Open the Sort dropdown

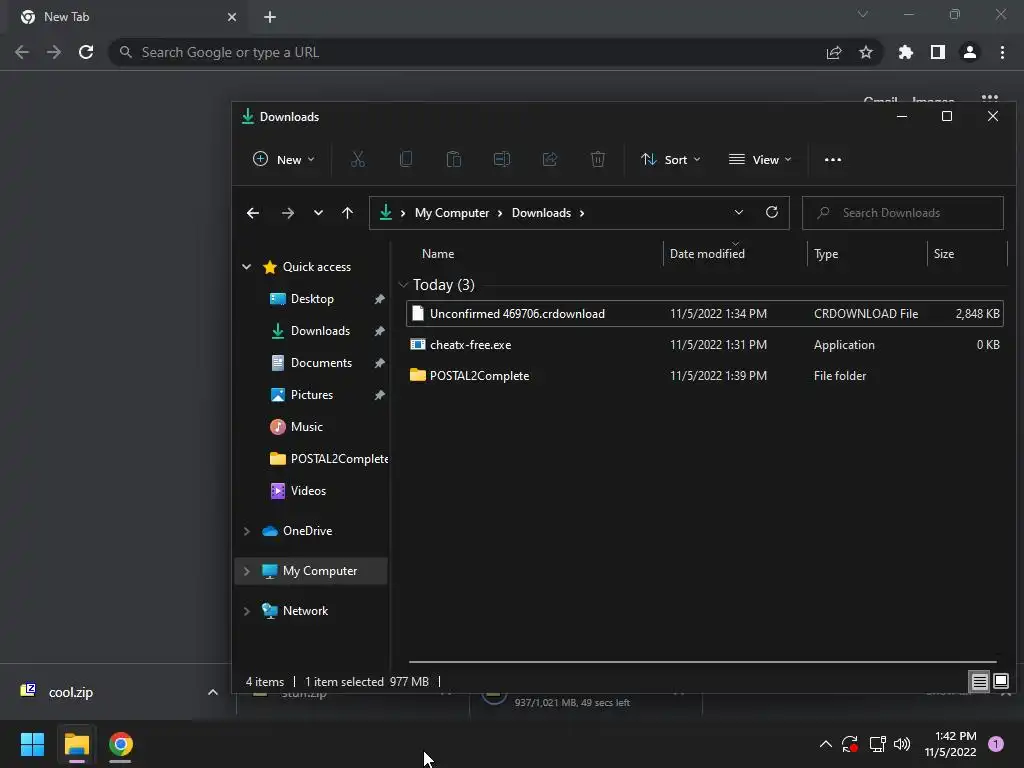[x=671, y=159]
